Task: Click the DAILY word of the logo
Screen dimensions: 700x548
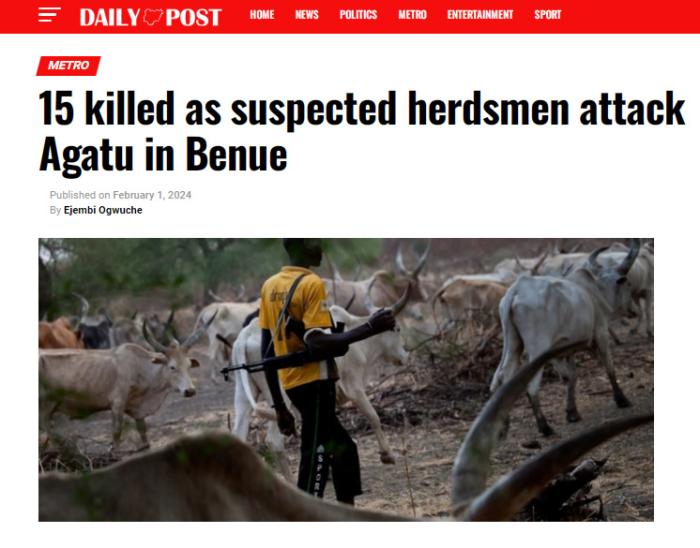Action: coord(110,17)
